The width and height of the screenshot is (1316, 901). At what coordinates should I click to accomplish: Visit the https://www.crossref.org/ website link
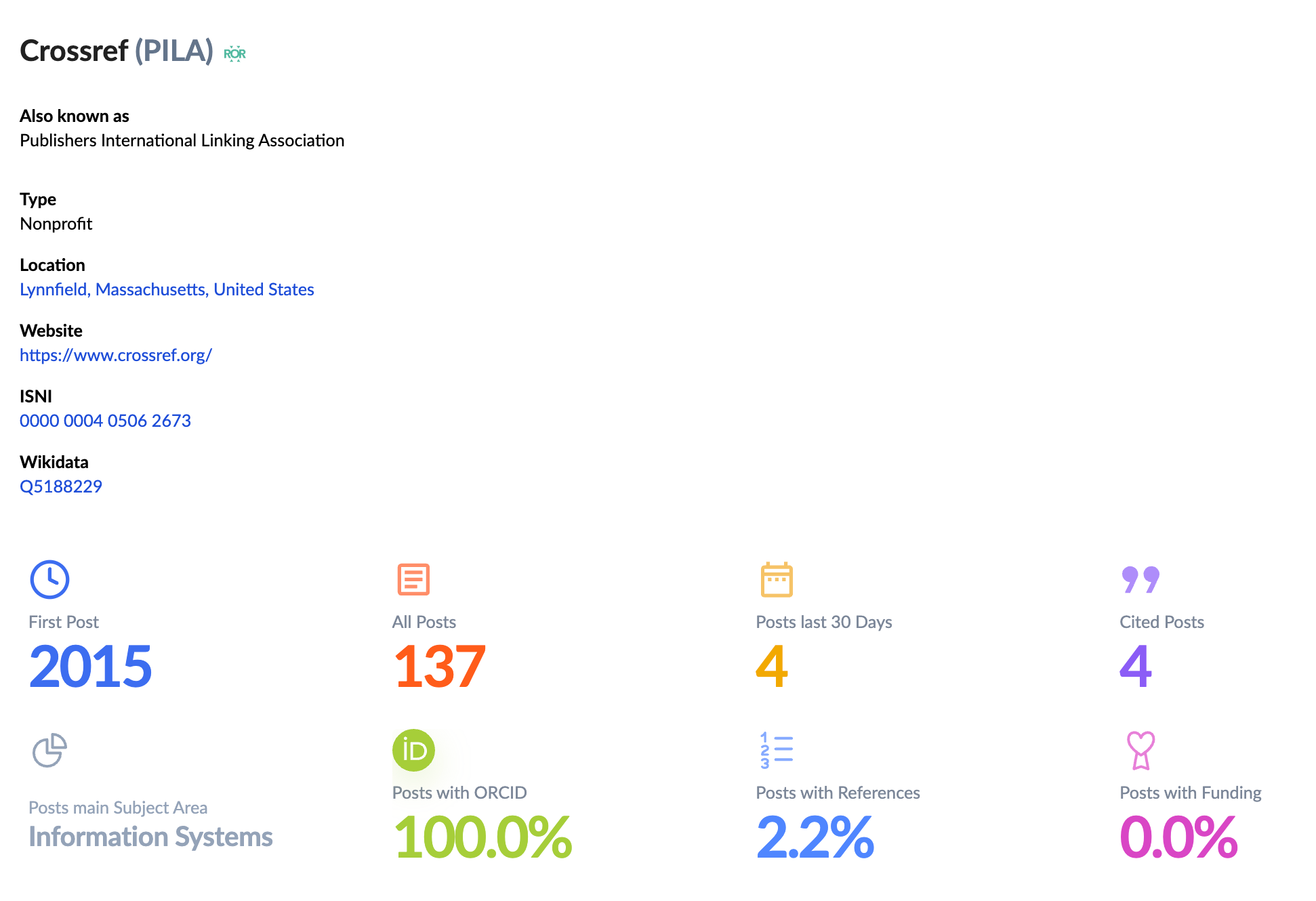pyautogui.click(x=116, y=355)
